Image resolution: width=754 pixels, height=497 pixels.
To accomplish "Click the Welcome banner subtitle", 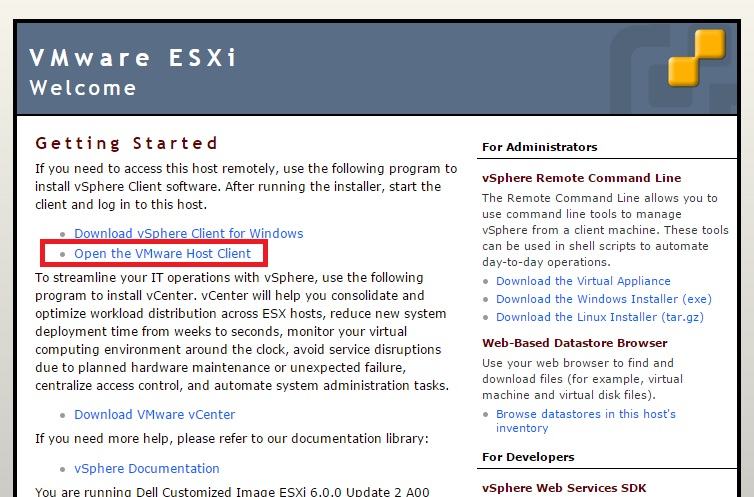I will tap(83, 88).
